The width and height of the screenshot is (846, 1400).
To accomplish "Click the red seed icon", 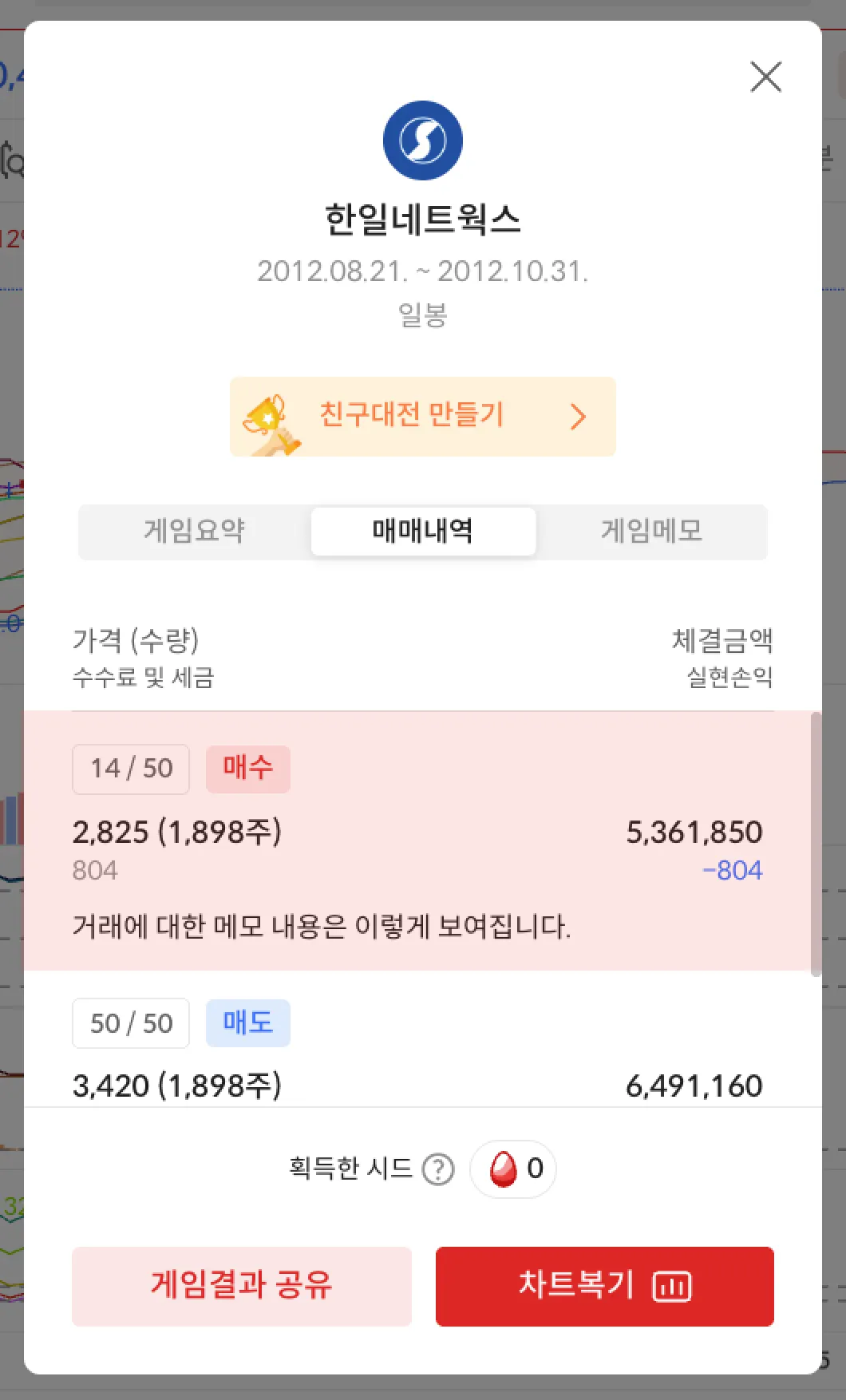I will pos(503,1169).
